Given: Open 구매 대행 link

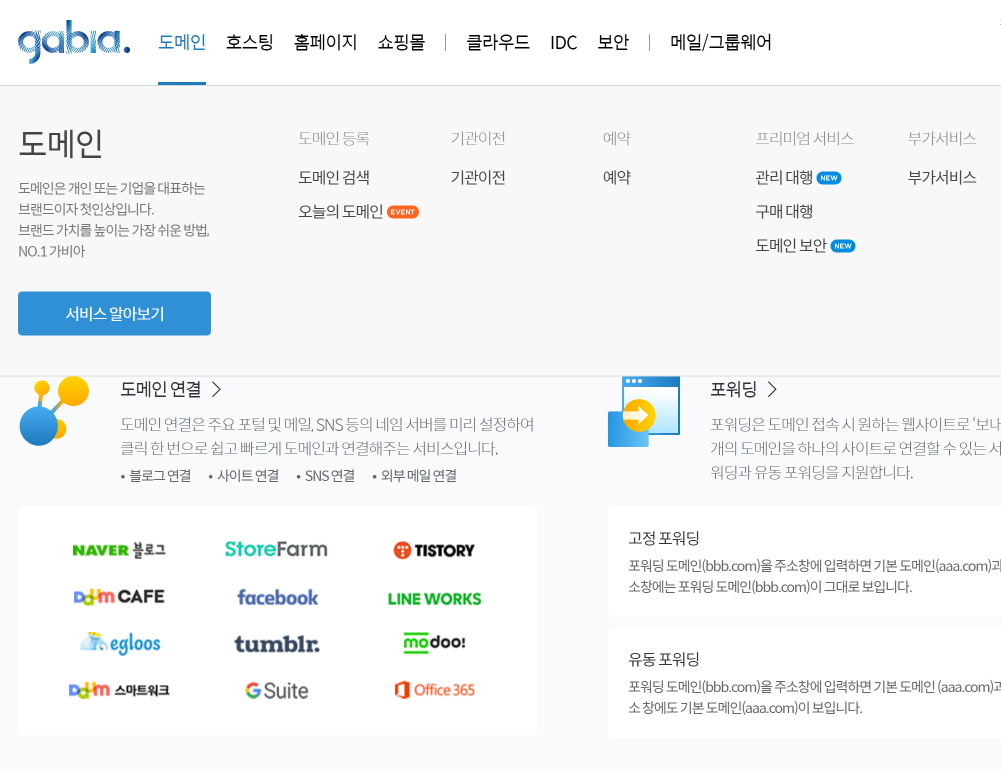Looking at the screenshot, I should 784,211.
